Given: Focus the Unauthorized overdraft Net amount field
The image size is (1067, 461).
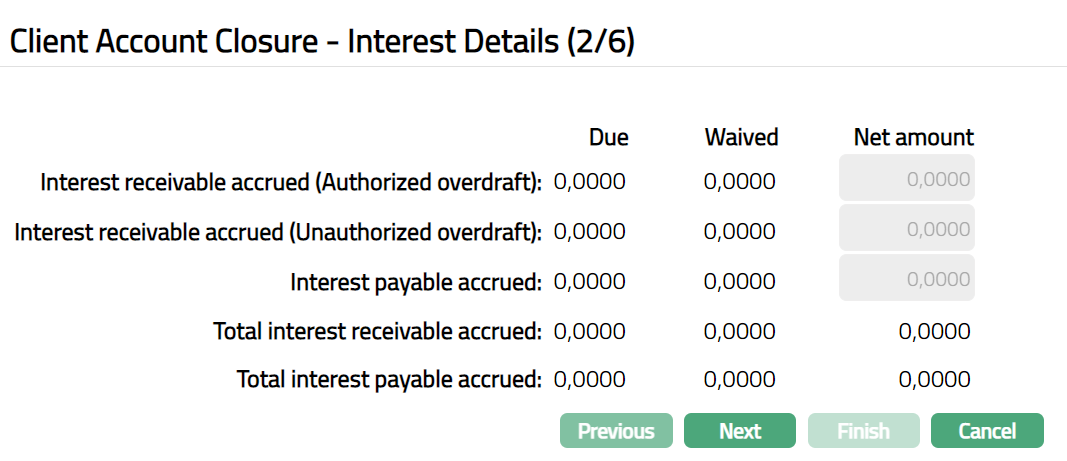Looking at the screenshot, I should (x=908, y=230).
